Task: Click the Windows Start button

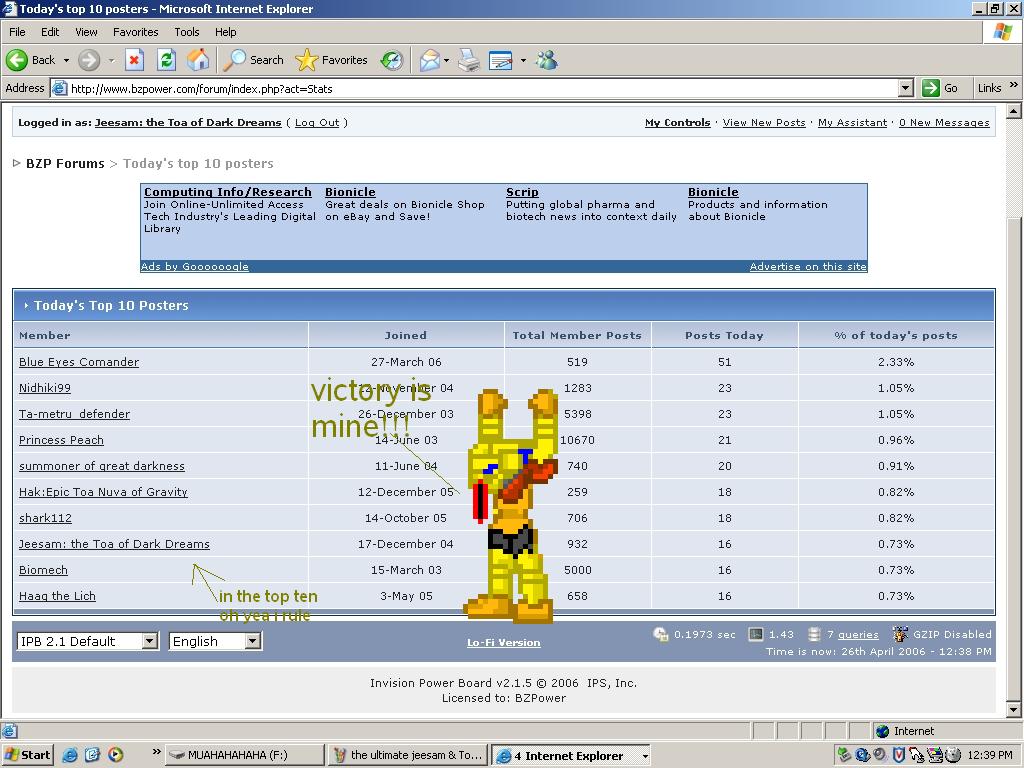Action: pyautogui.click(x=27, y=755)
